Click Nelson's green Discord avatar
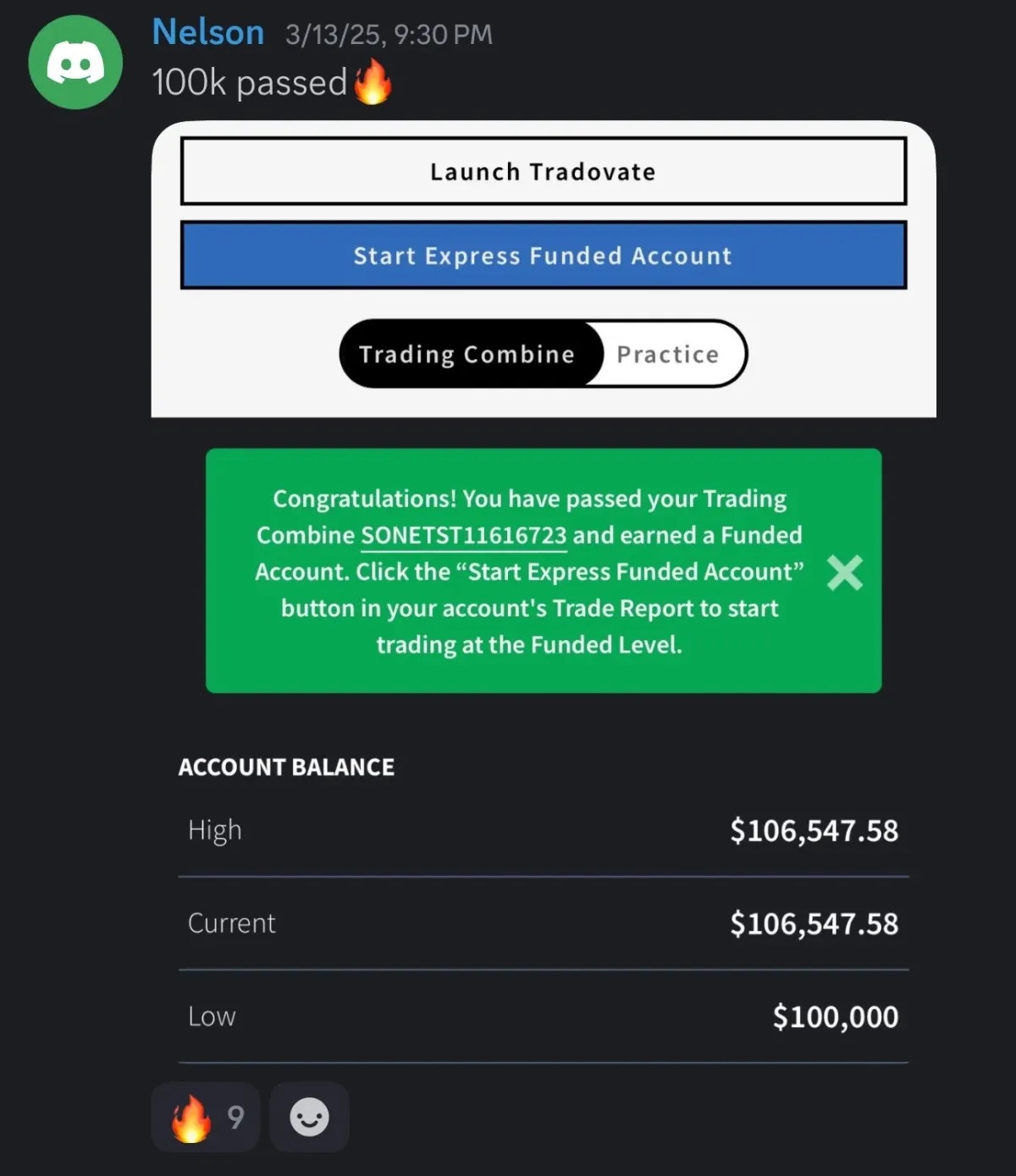The image size is (1016, 1176). coord(75,62)
